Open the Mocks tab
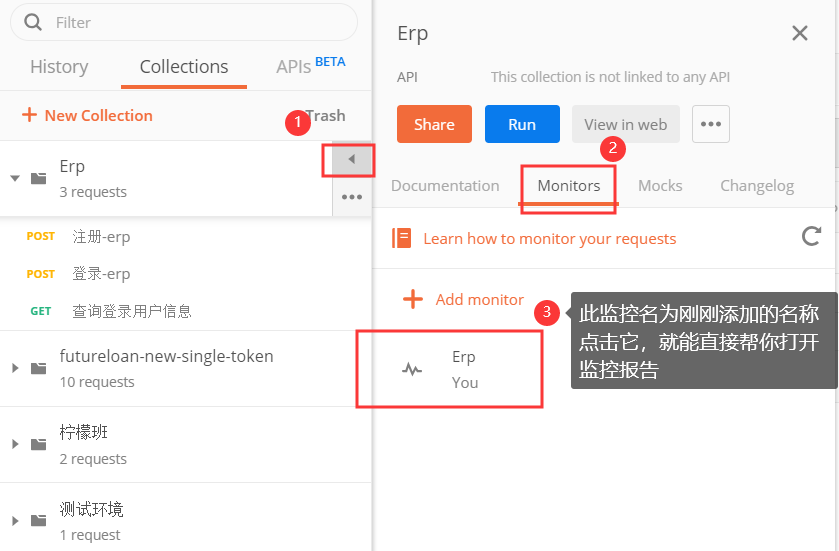 point(660,186)
